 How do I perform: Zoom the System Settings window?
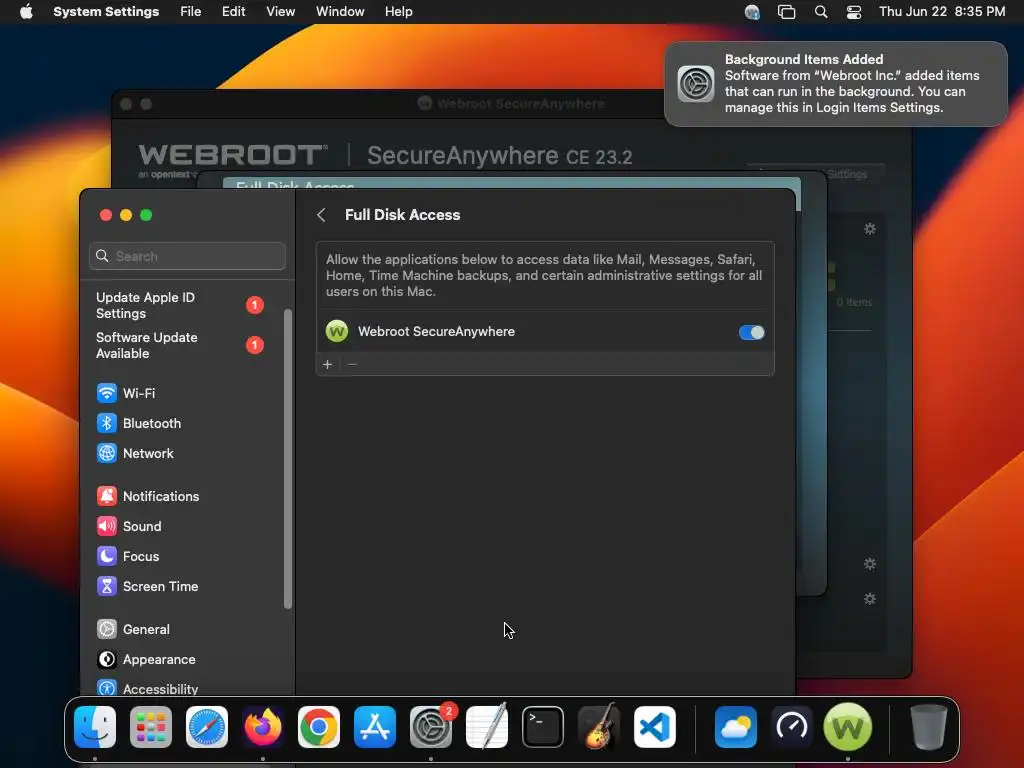tap(146, 215)
